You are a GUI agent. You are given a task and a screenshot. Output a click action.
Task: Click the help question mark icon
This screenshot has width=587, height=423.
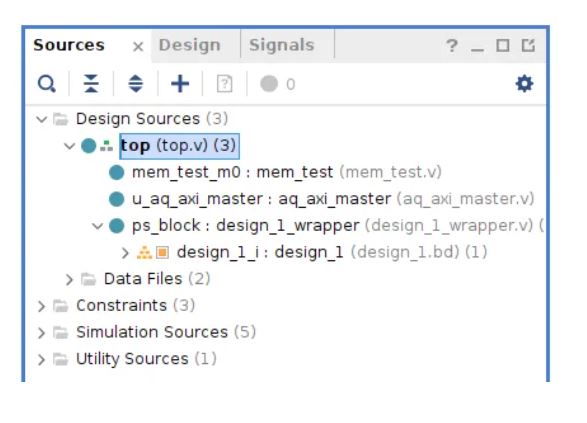[x=452, y=46]
